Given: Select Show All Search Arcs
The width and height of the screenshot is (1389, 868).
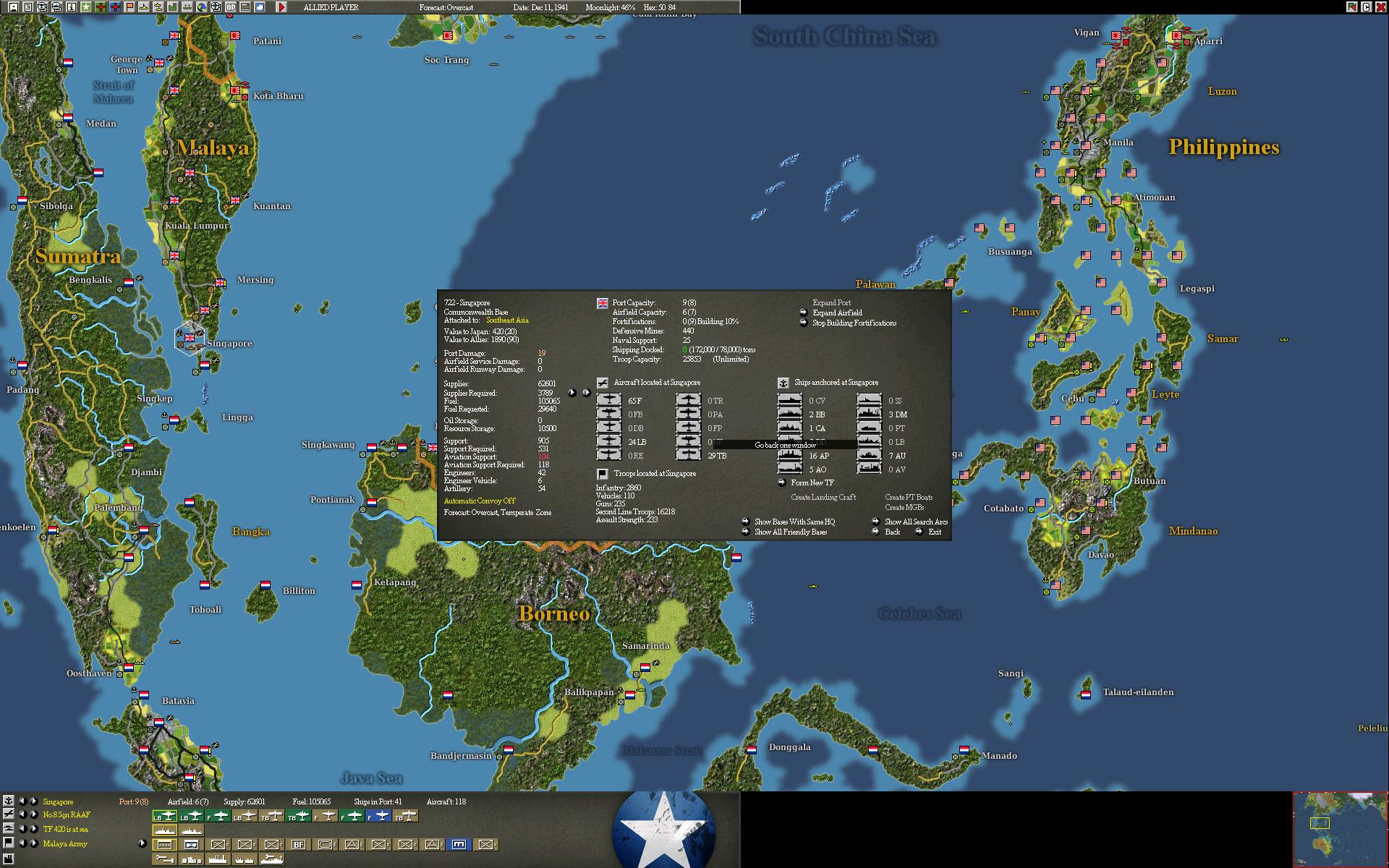Looking at the screenshot, I should tap(915, 522).
